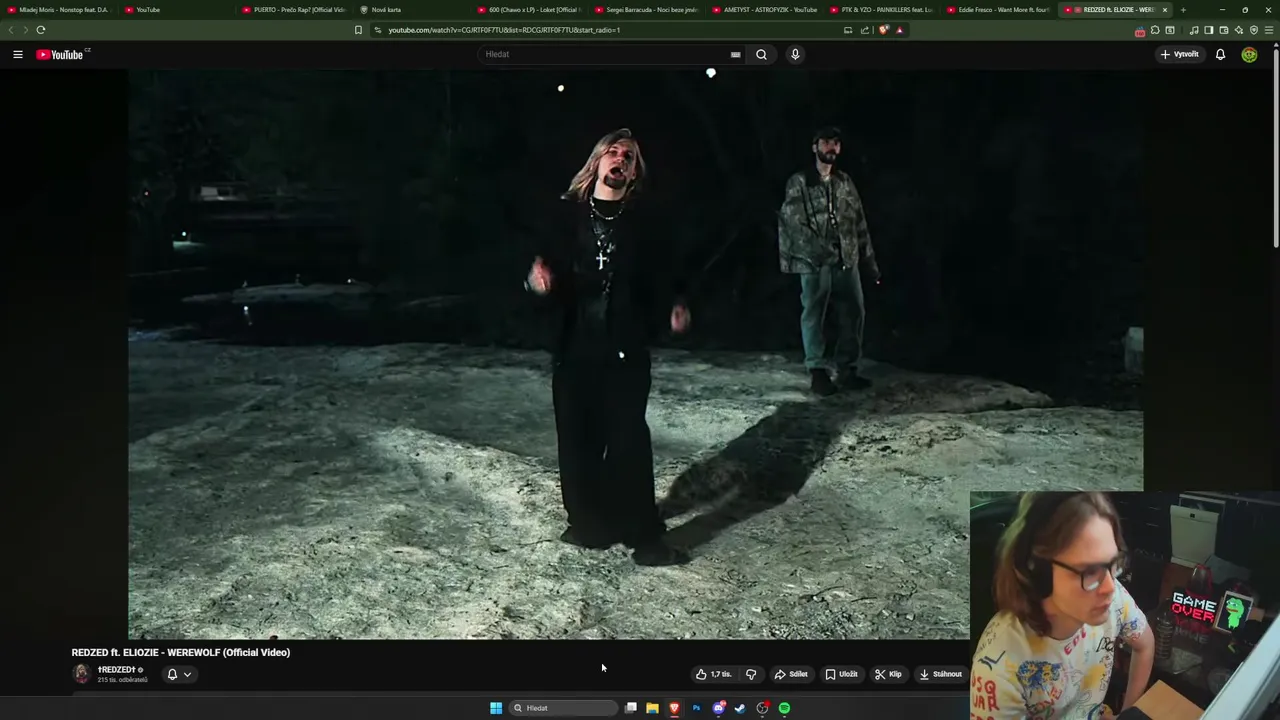Reload the page with browser refresh icon

[x=41, y=30]
